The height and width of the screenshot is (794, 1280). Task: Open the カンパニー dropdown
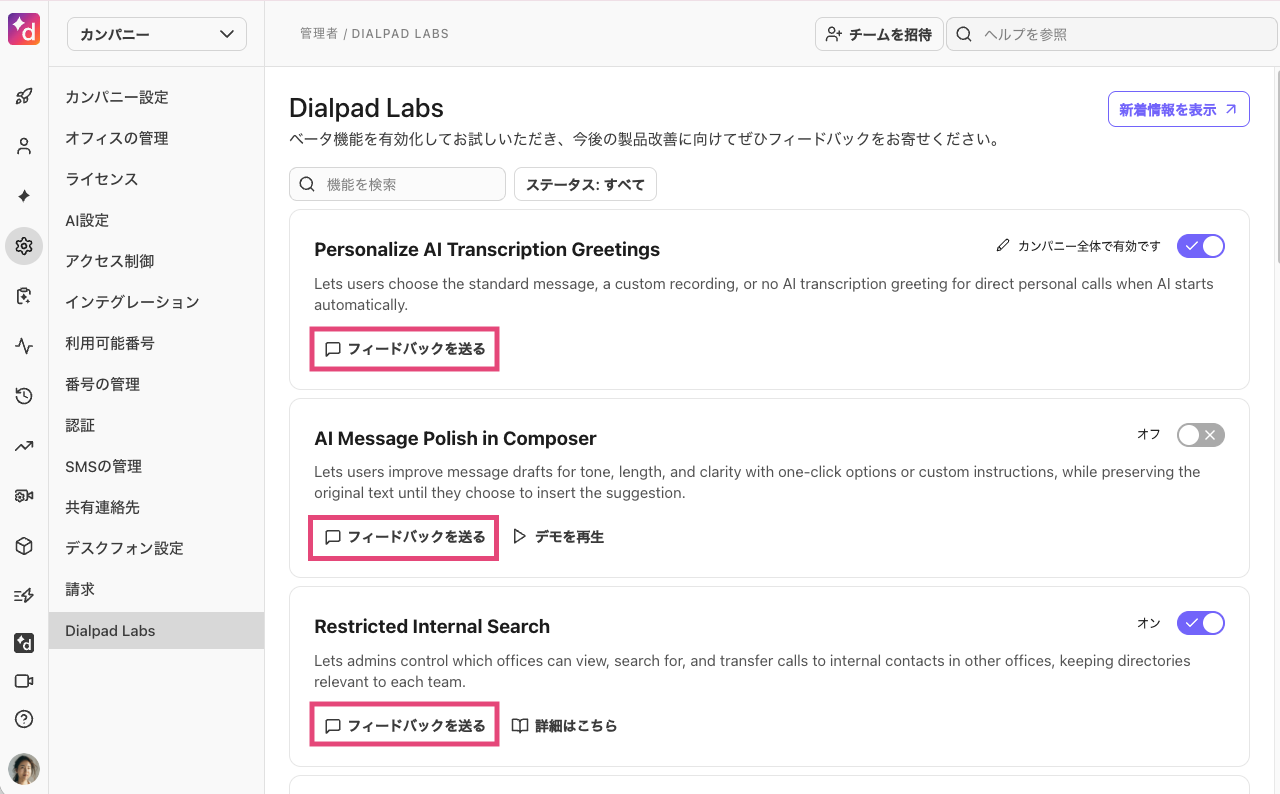point(157,34)
